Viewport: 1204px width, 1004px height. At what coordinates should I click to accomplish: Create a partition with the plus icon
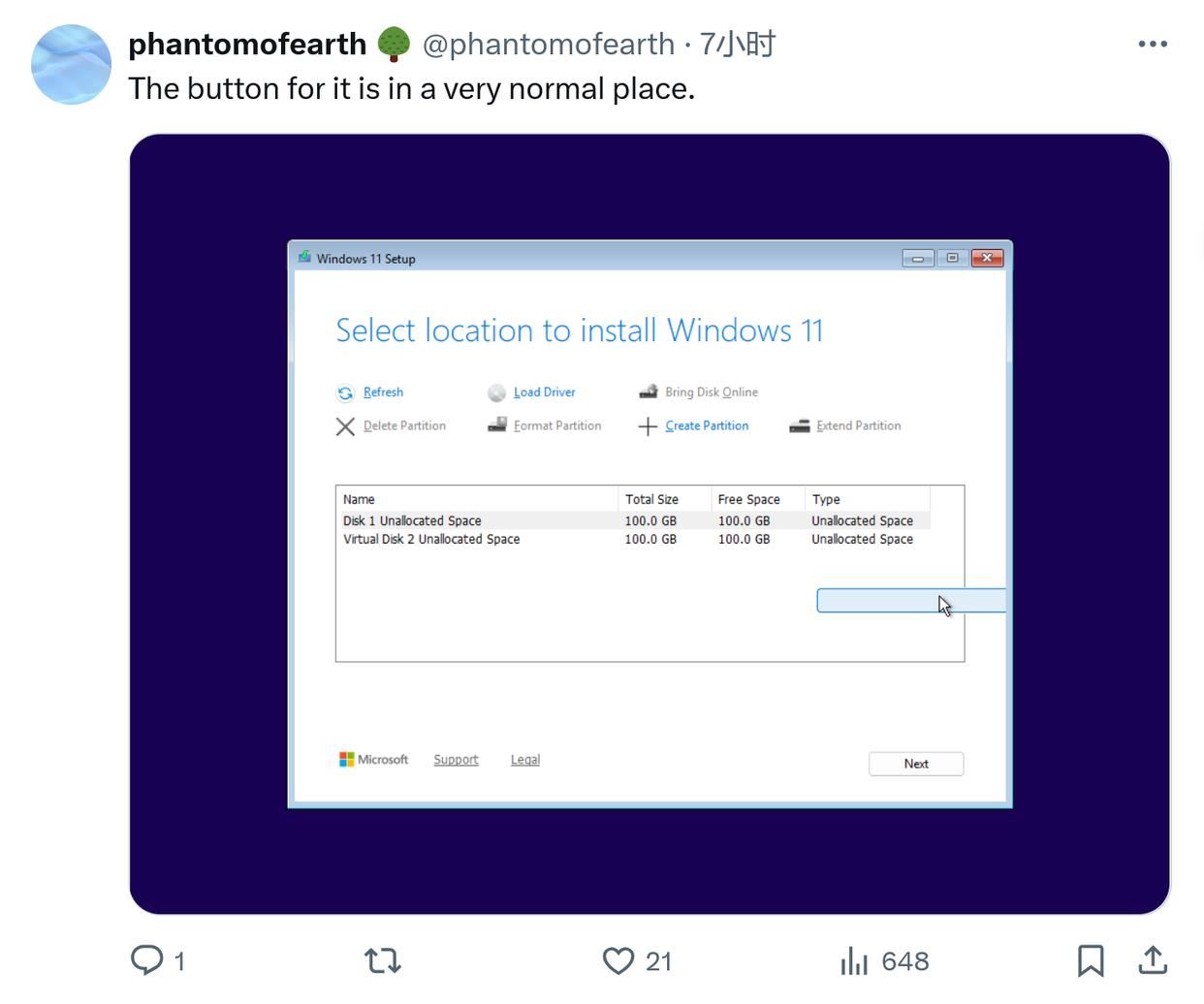648,424
